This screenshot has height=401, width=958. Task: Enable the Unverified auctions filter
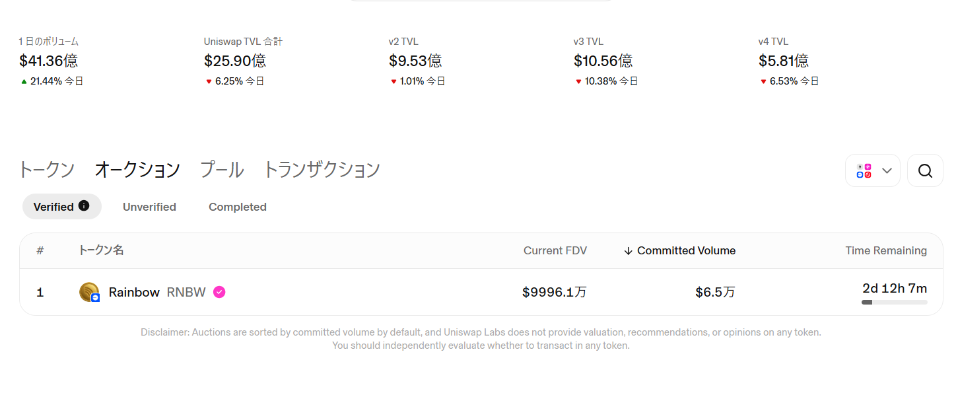(149, 207)
